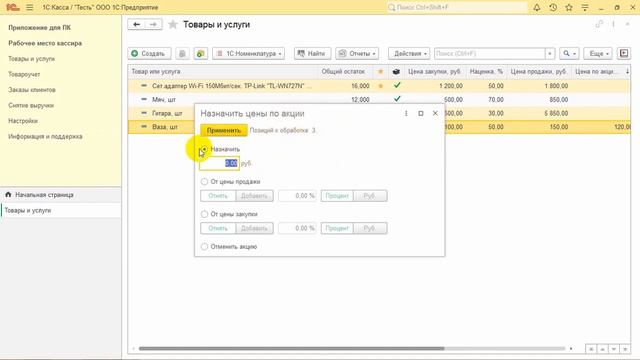Click the 1C logo icon
The height and width of the screenshot is (360, 640).
click(13, 7)
